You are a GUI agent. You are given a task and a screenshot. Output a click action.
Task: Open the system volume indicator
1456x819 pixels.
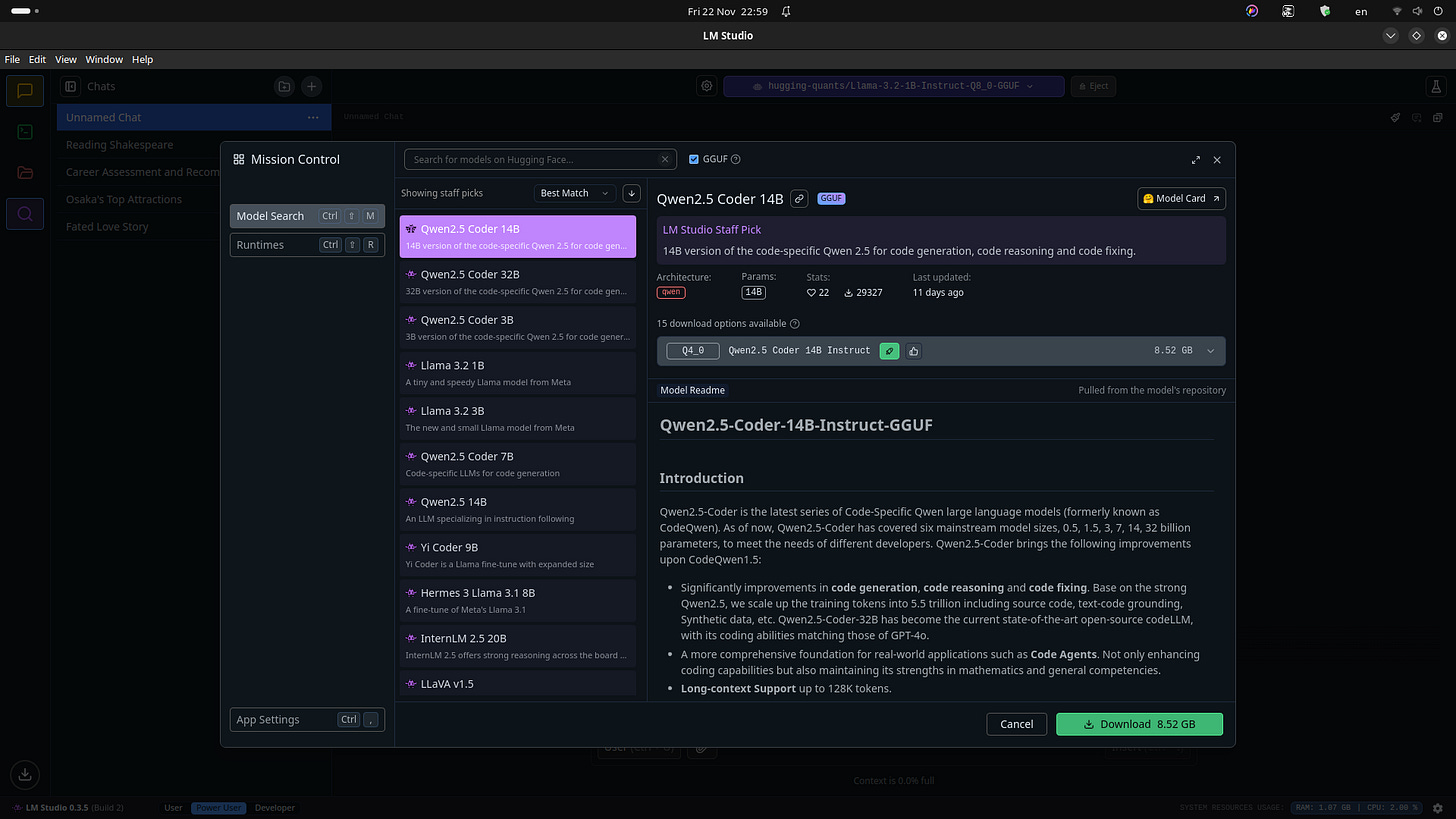(x=1416, y=12)
